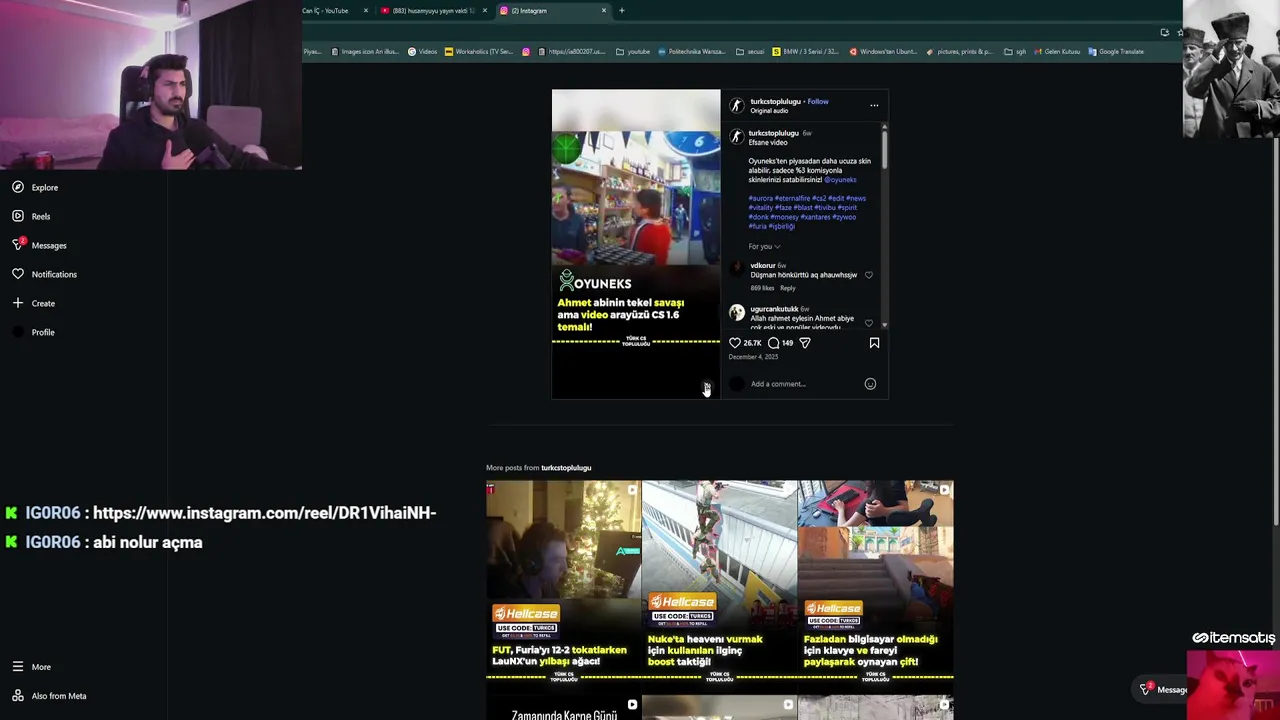Click ugurcankutukk commenter's avatar
Image resolution: width=1280 pixels, height=720 pixels.
tap(737, 313)
